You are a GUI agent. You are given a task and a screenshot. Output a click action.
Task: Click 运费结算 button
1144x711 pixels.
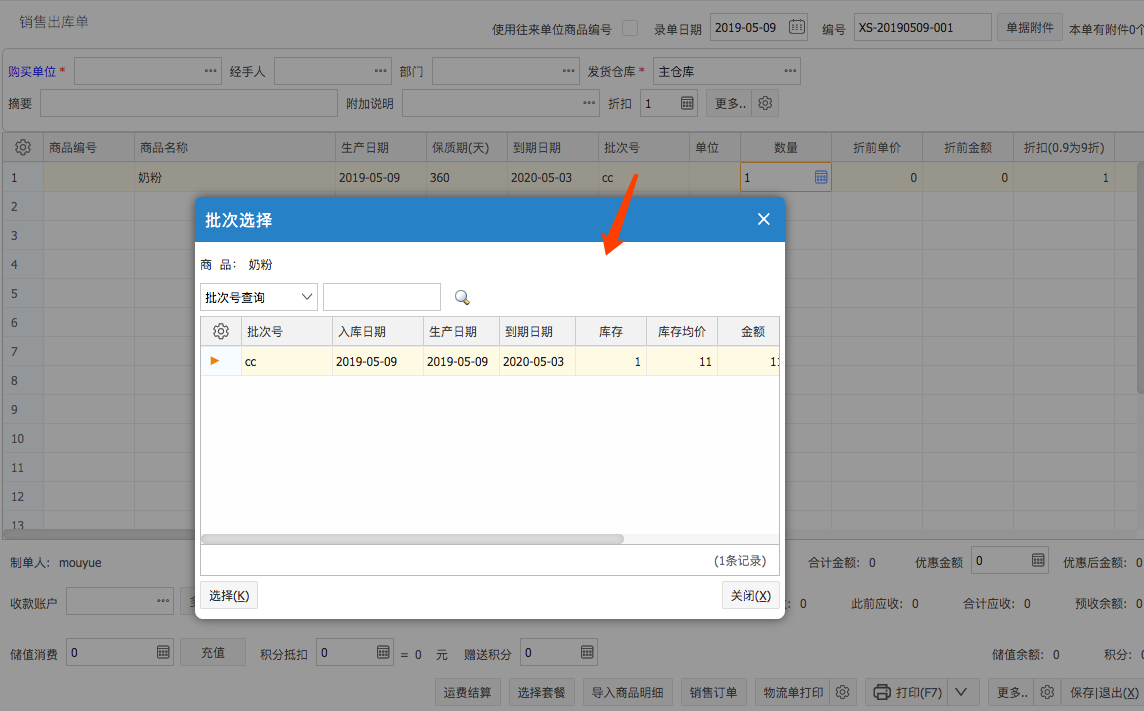click(x=468, y=692)
